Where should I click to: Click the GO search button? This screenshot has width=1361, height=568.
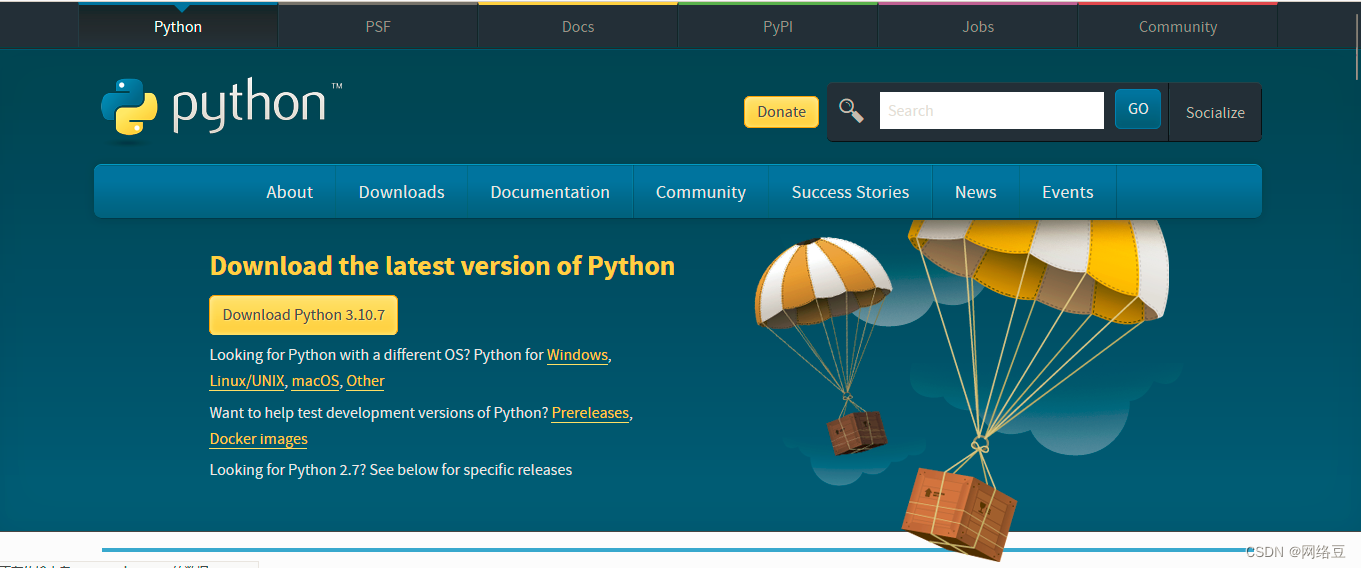1138,109
